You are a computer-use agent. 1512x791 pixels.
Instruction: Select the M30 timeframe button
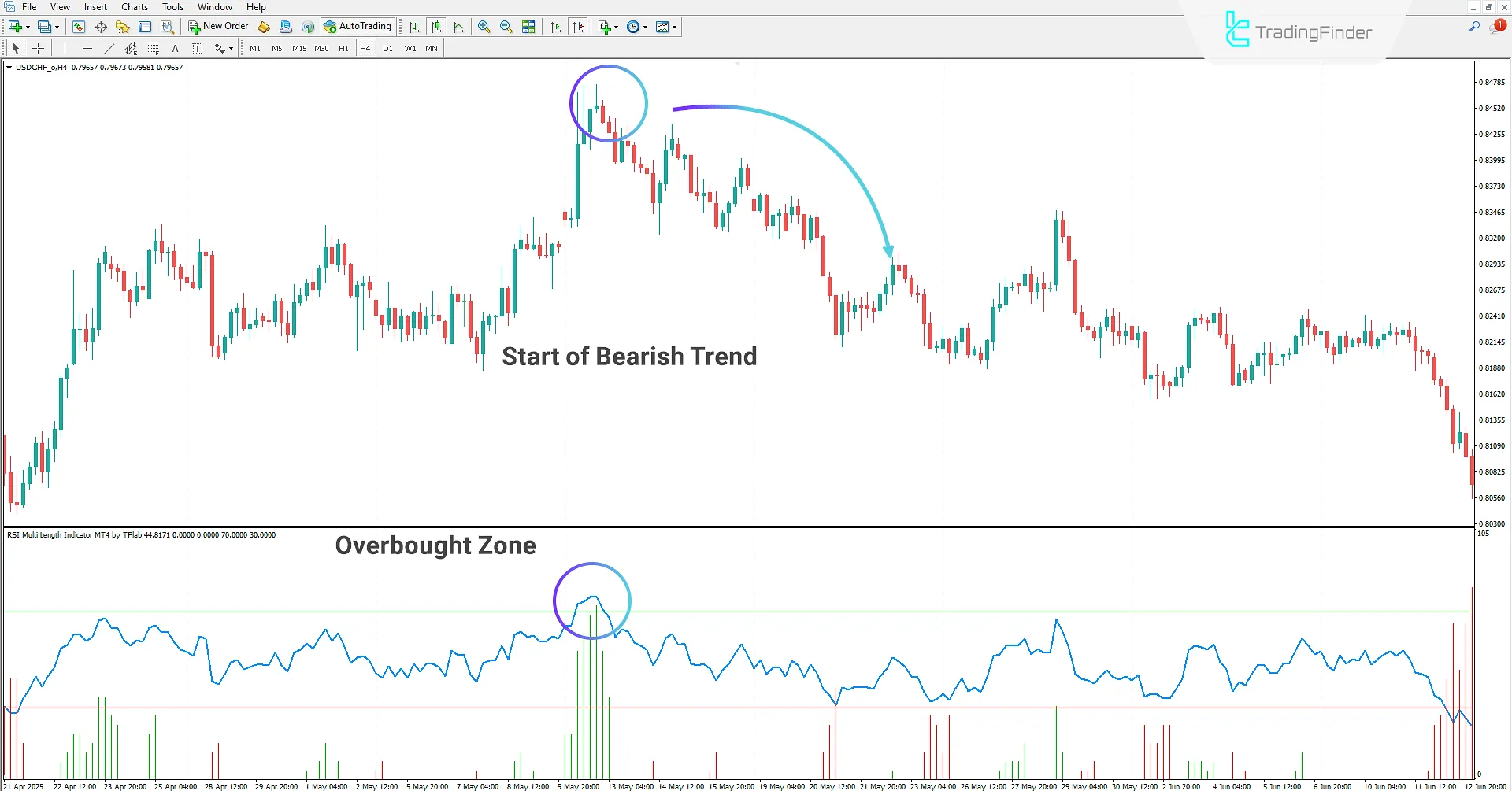[321, 48]
